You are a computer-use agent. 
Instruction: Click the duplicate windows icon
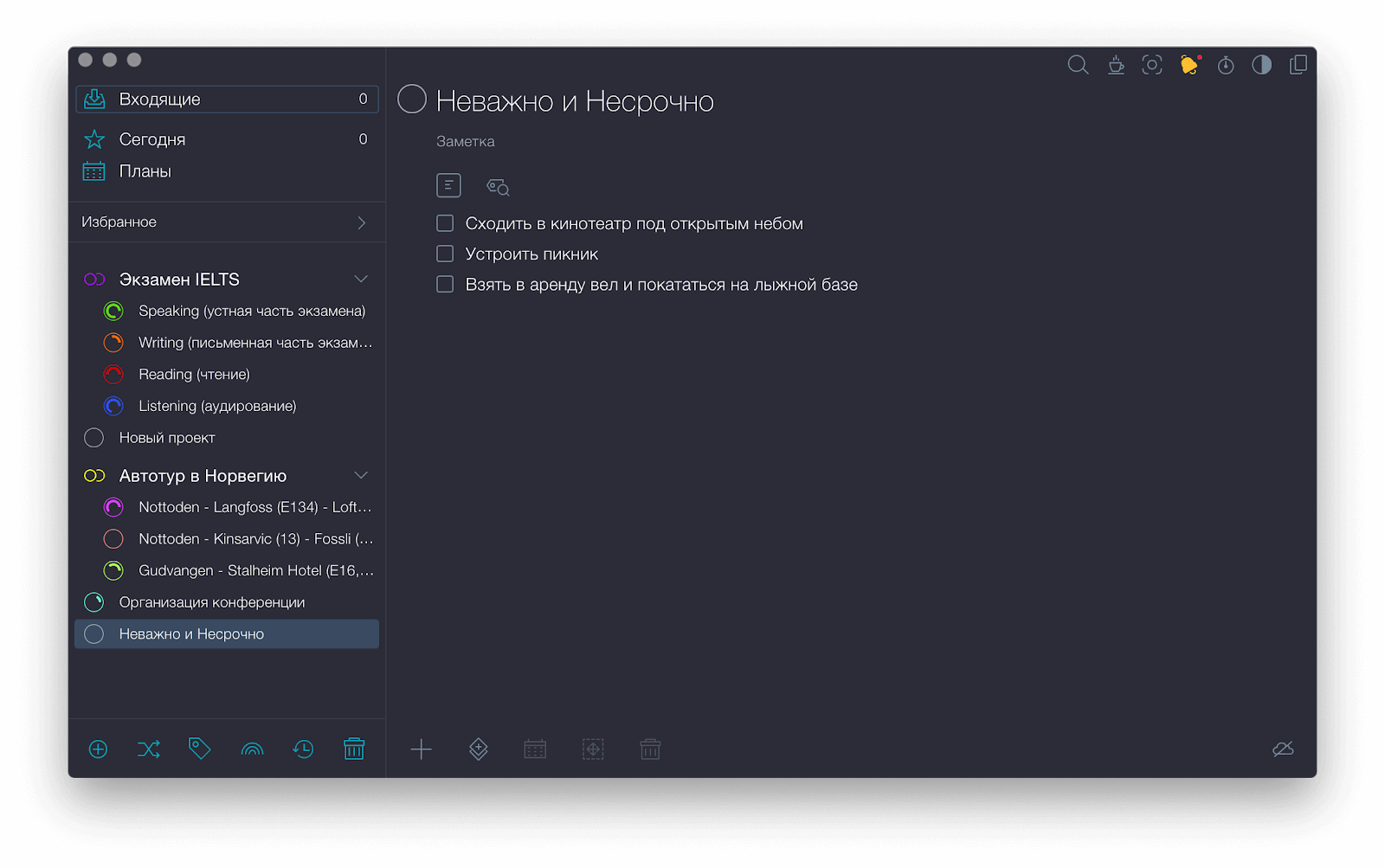(1298, 65)
